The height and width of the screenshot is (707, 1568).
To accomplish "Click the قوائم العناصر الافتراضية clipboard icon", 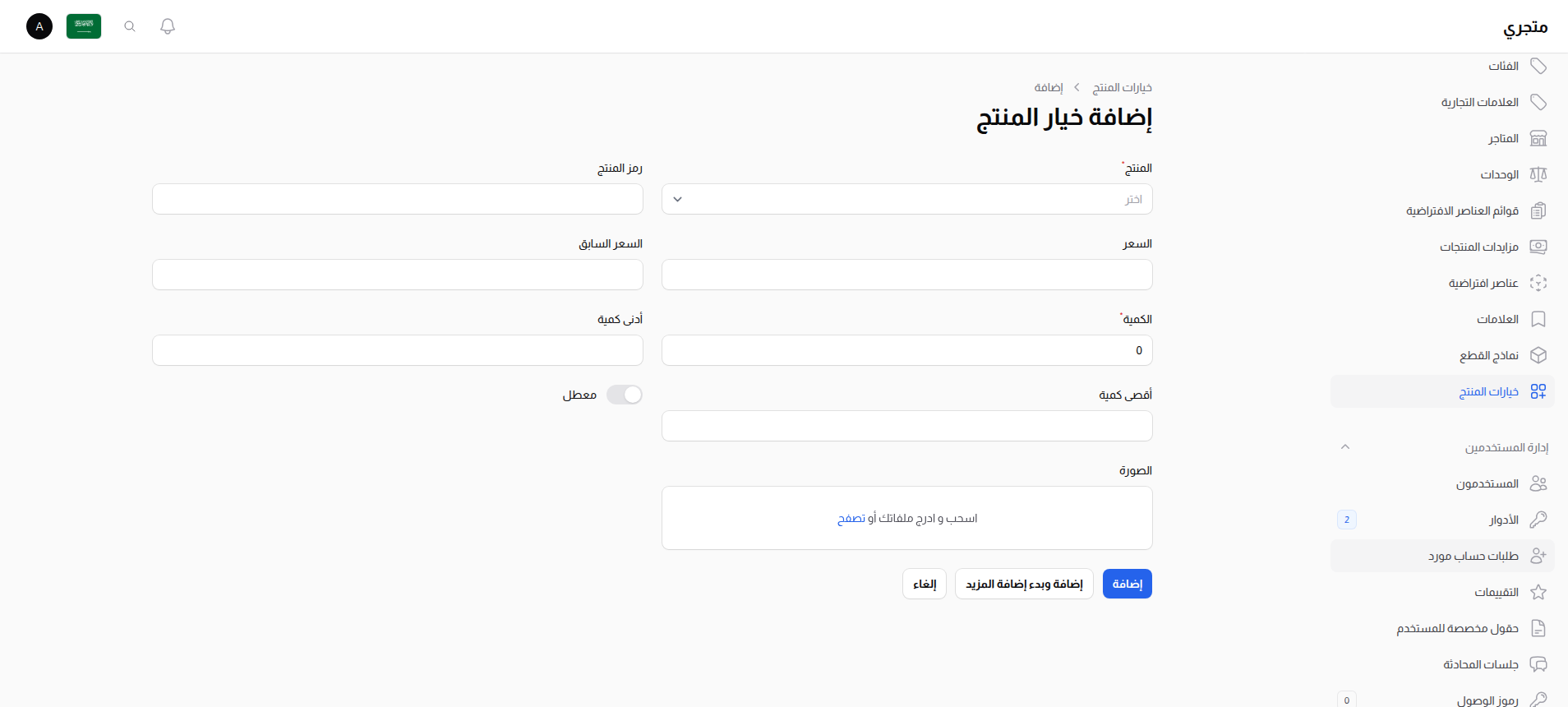I will pyautogui.click(x=1538, y=210).
